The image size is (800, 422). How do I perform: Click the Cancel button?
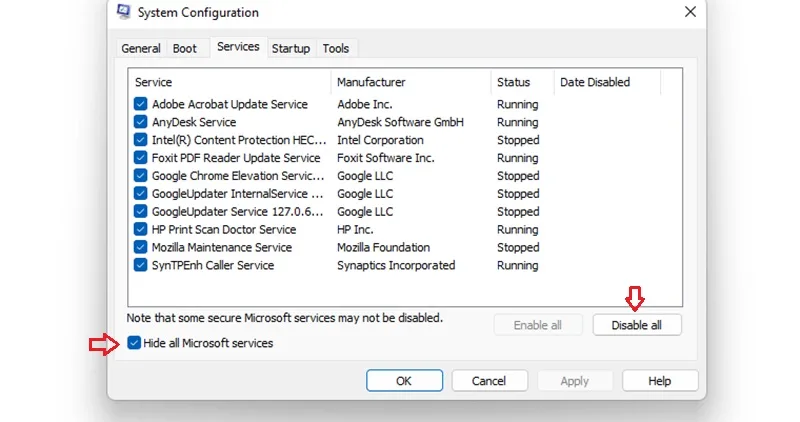489,381
